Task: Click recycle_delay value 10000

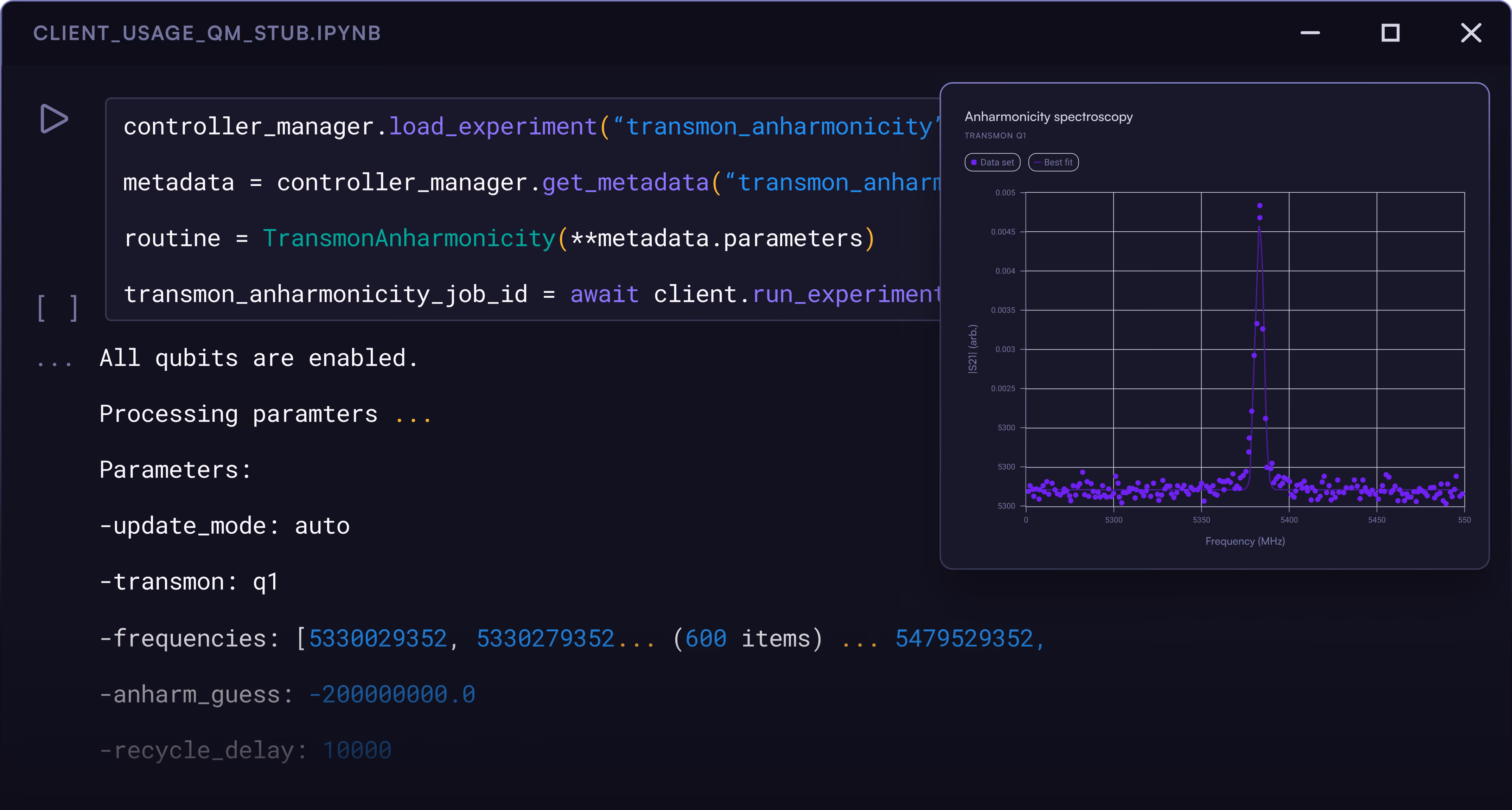Action: 357,750
